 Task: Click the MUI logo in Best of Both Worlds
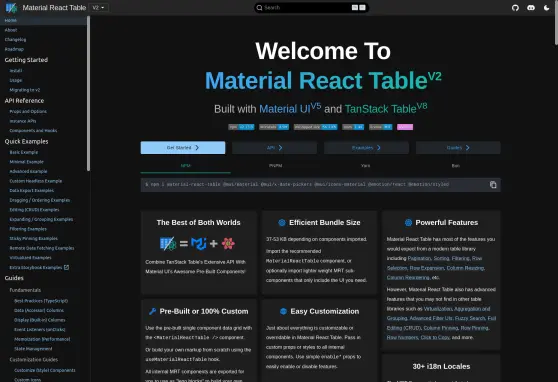pos(199,244)
